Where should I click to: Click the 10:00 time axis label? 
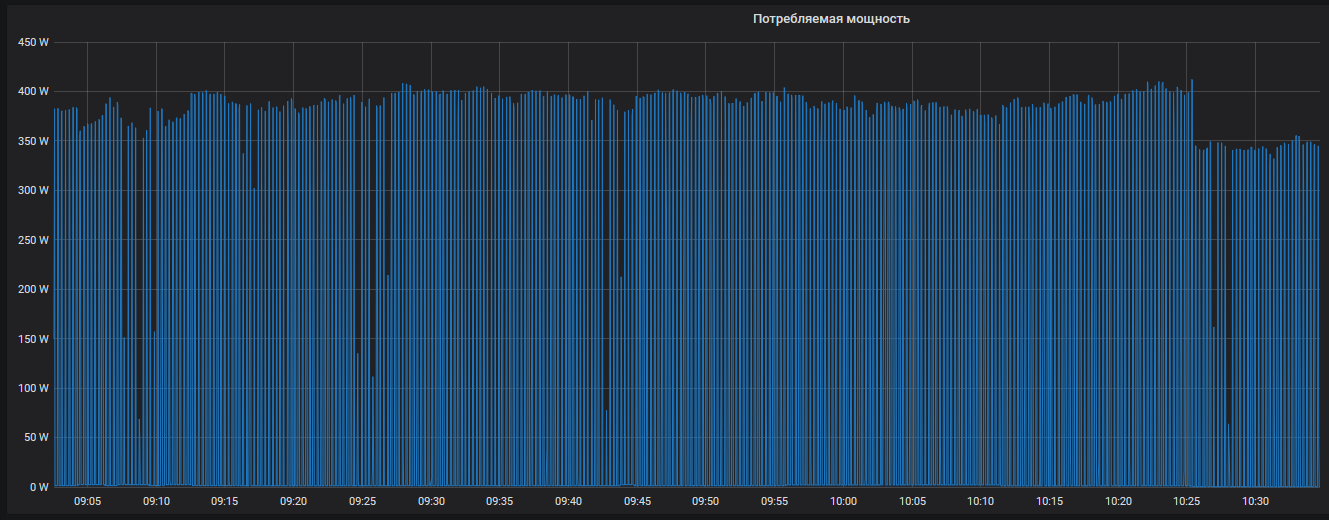pos(843,501)
